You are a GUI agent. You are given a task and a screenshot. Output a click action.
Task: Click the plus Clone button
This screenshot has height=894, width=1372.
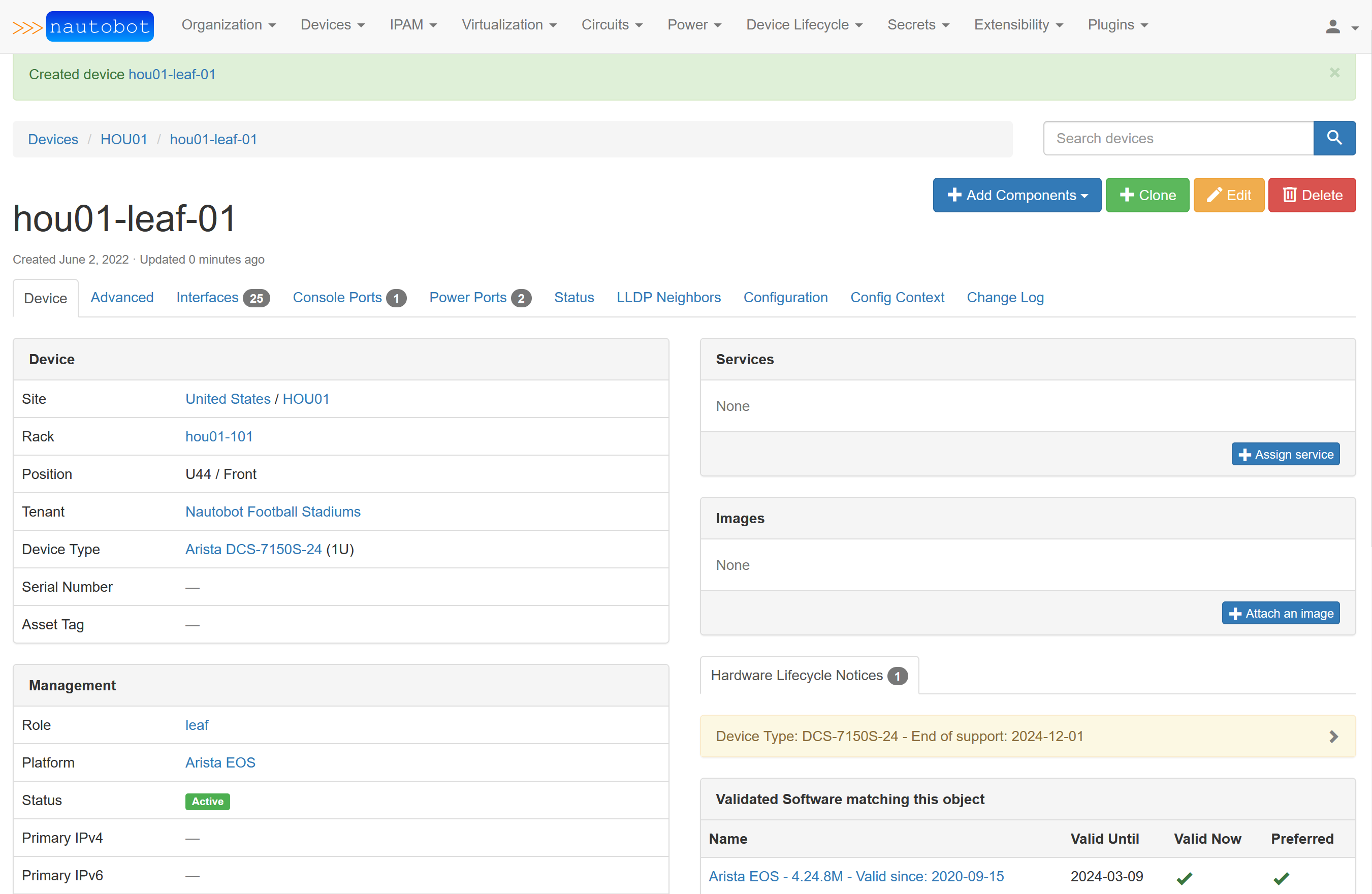(x=1147, y=196)
